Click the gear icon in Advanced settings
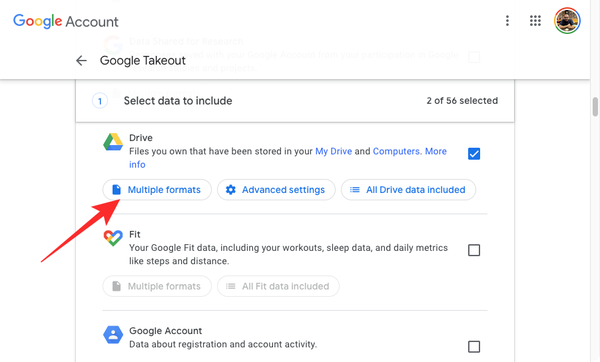The image size is (600, 362). pyautogui.click(x=231, y=190)
